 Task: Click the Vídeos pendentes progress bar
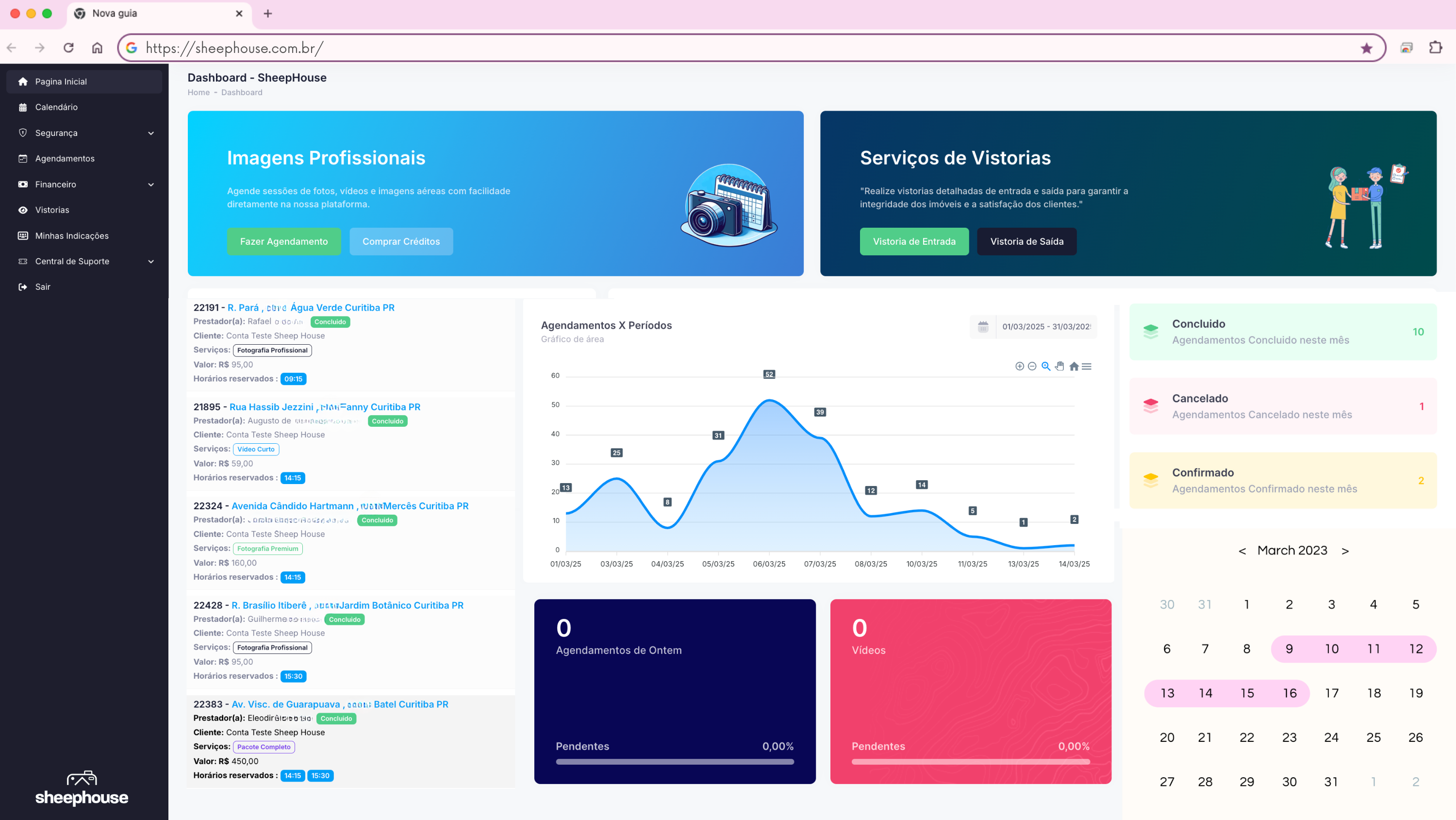(x=971, y=762)
